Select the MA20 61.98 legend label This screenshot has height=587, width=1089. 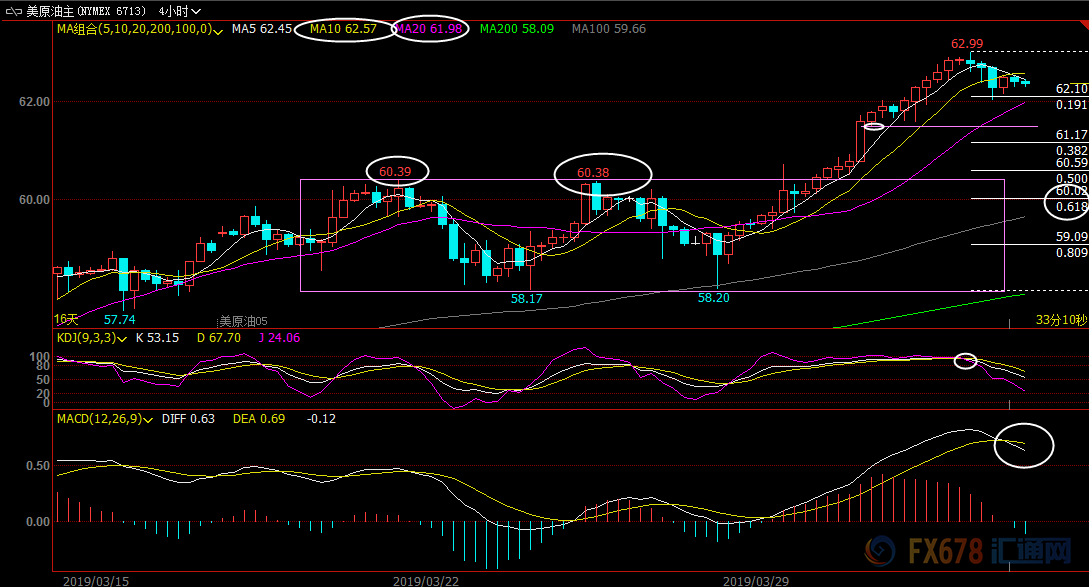(x=429, y=30)
